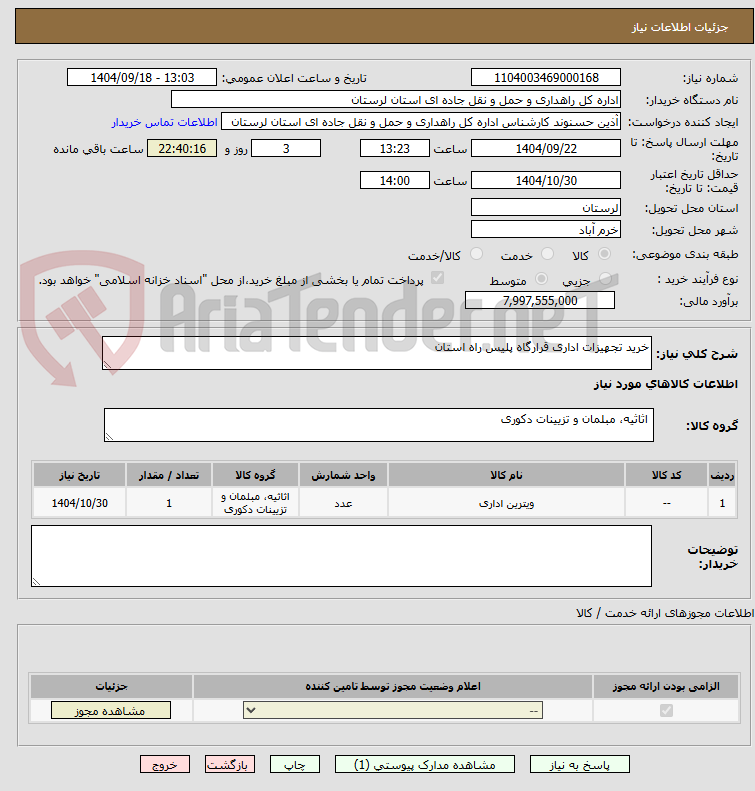Click the چاپ print button

[295, 764]
